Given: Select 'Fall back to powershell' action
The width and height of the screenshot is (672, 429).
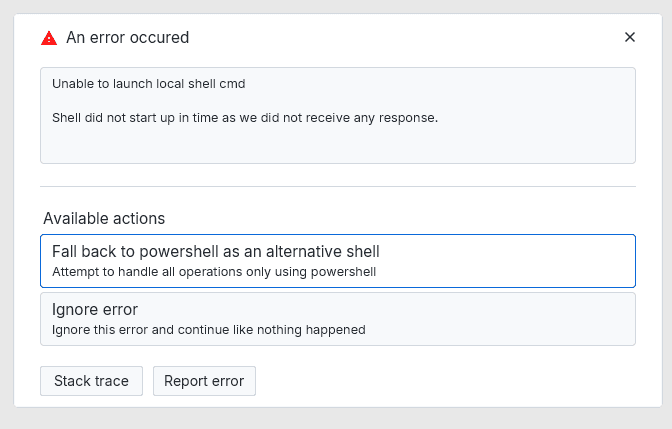Looking at the screenshot, I should tap(216, 252).
